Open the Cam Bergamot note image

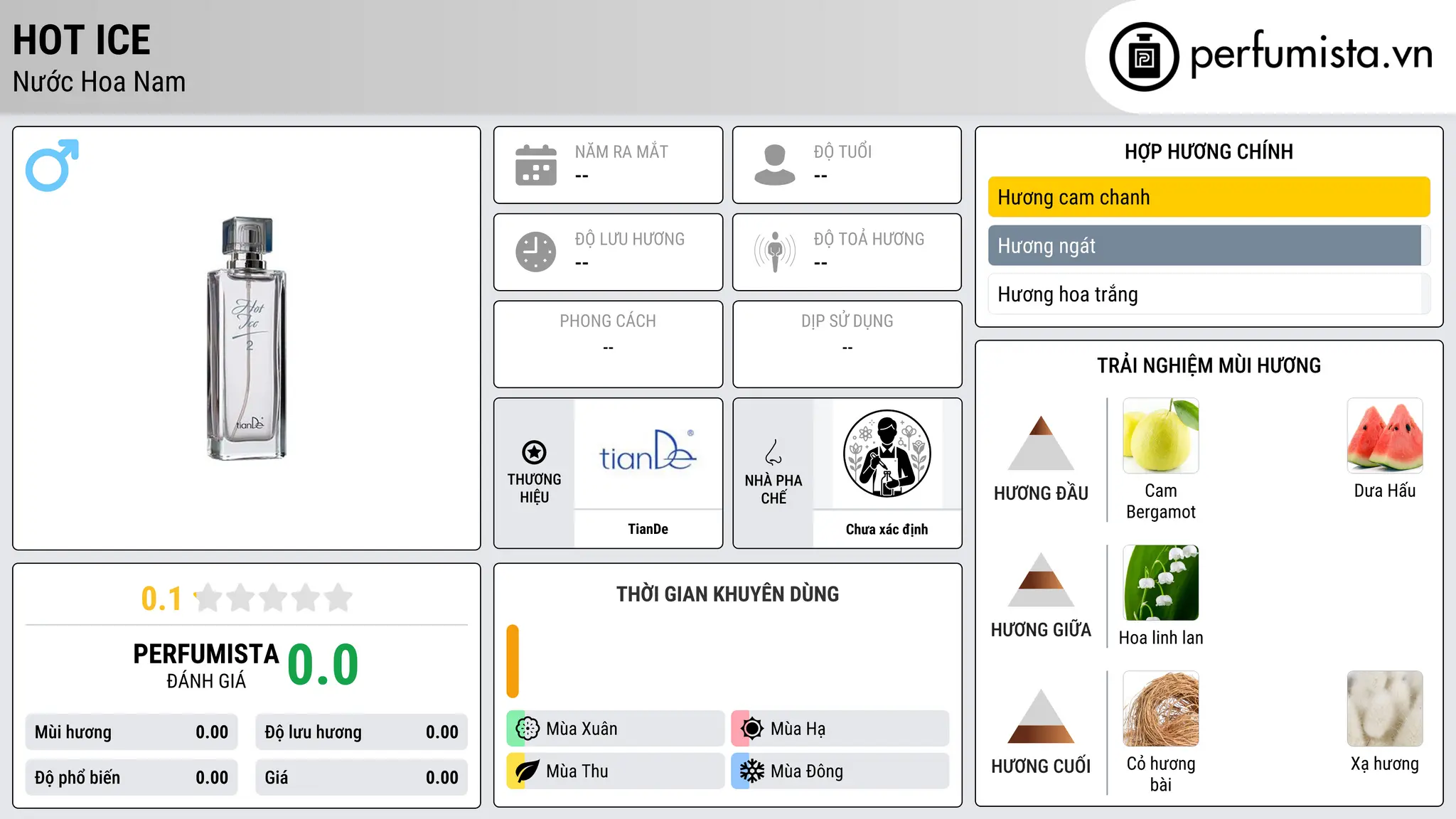coord(1161,436)
